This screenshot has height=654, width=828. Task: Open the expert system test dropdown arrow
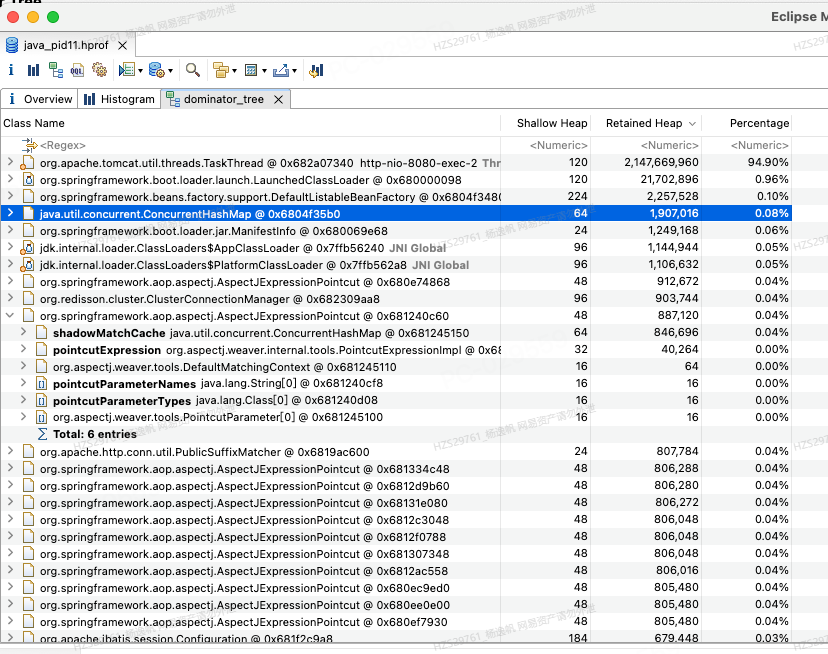[140, 71]
